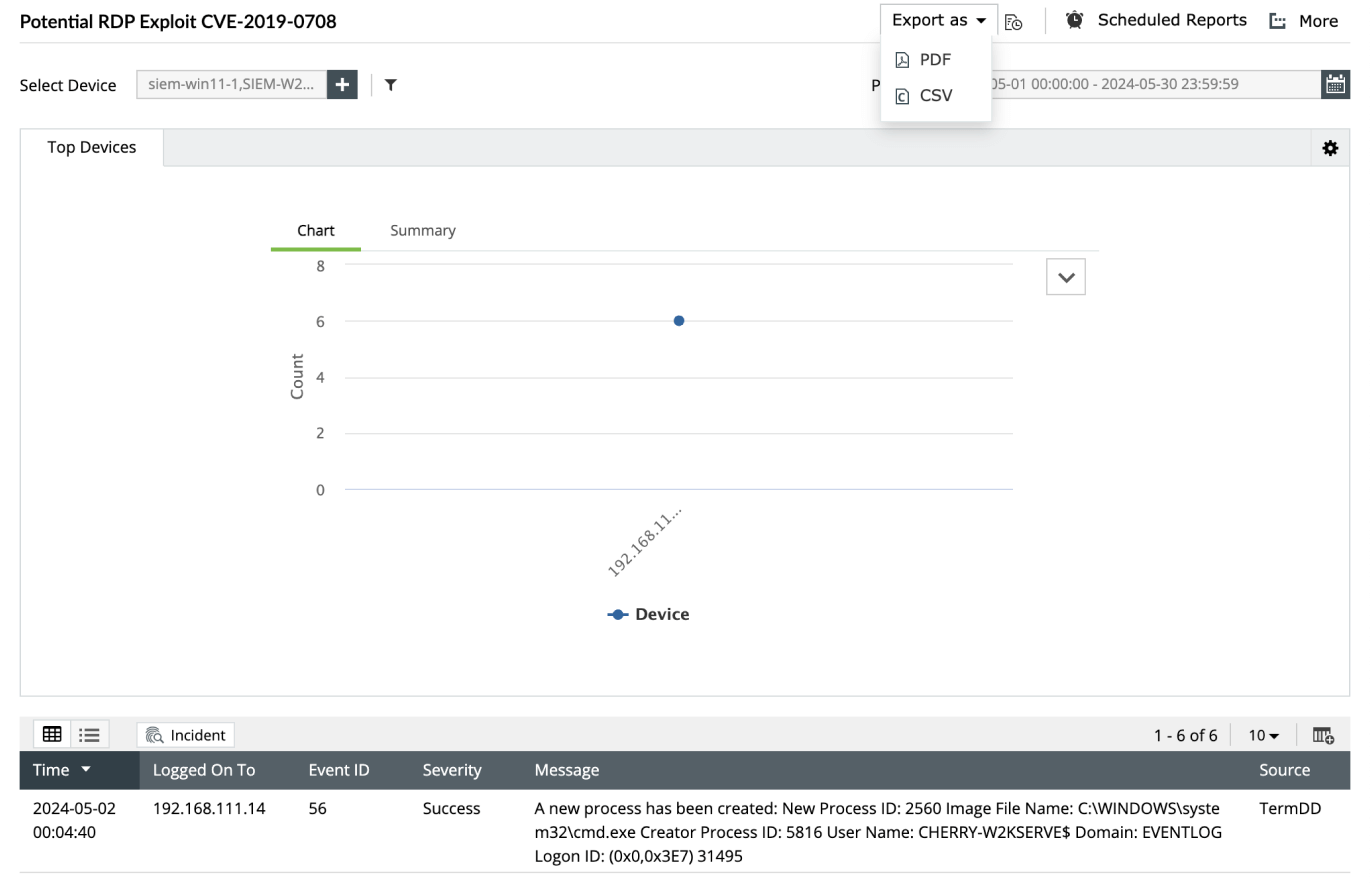The image size is (1370, 885).
Task: Expand the More menu in the header
Action: (1304, 20)
